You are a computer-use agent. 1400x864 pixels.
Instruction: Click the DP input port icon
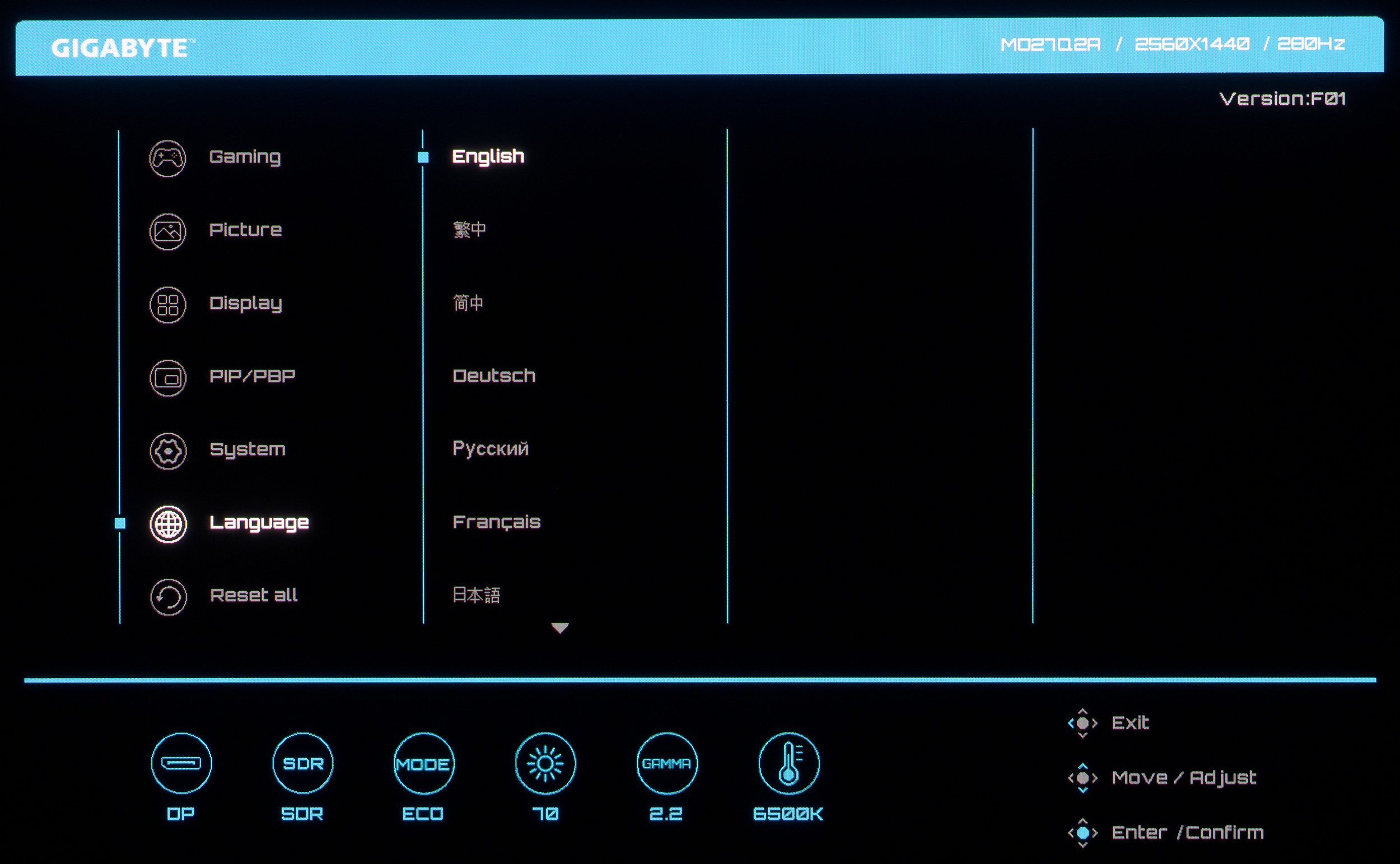181,763
